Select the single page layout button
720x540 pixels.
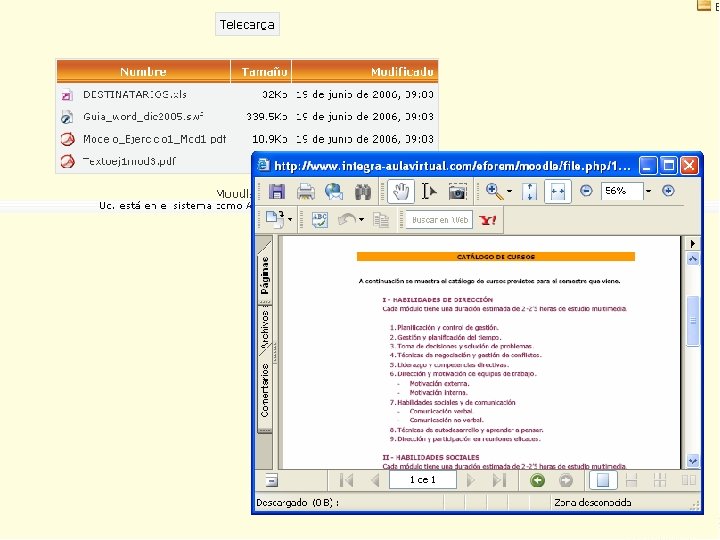603,480
